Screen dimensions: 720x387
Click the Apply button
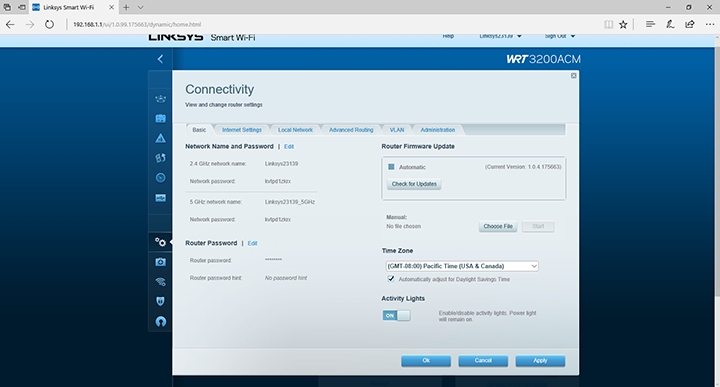click(x=540, y=361)
